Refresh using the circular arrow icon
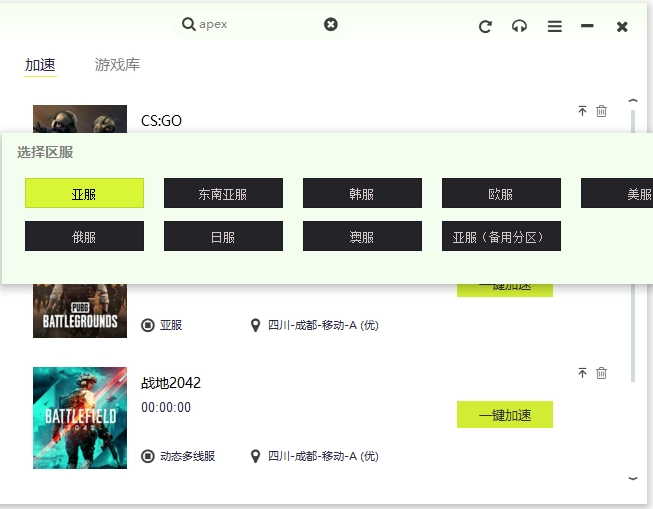 pos(485,27)
